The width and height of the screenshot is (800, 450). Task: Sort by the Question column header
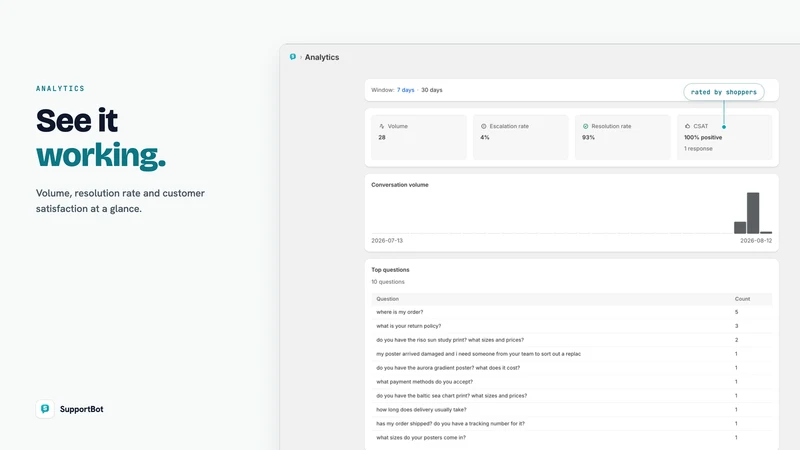click(388, 299)
